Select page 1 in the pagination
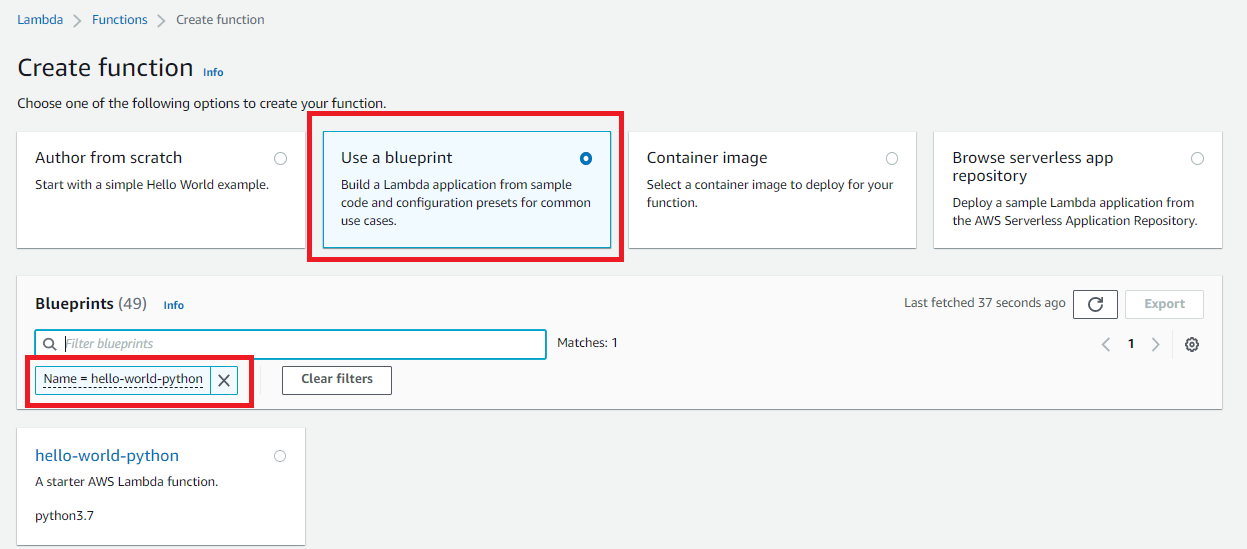The width and height of the screenshot is (1247, 549). click(x=1131, y=344)
